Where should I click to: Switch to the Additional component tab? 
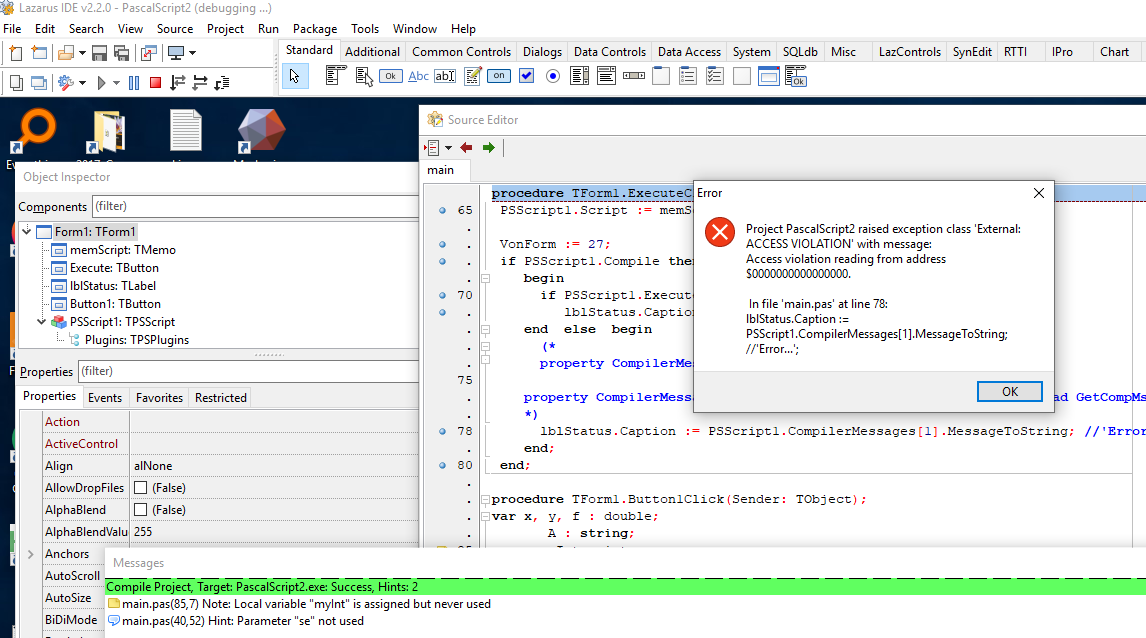tap(372, 51)
